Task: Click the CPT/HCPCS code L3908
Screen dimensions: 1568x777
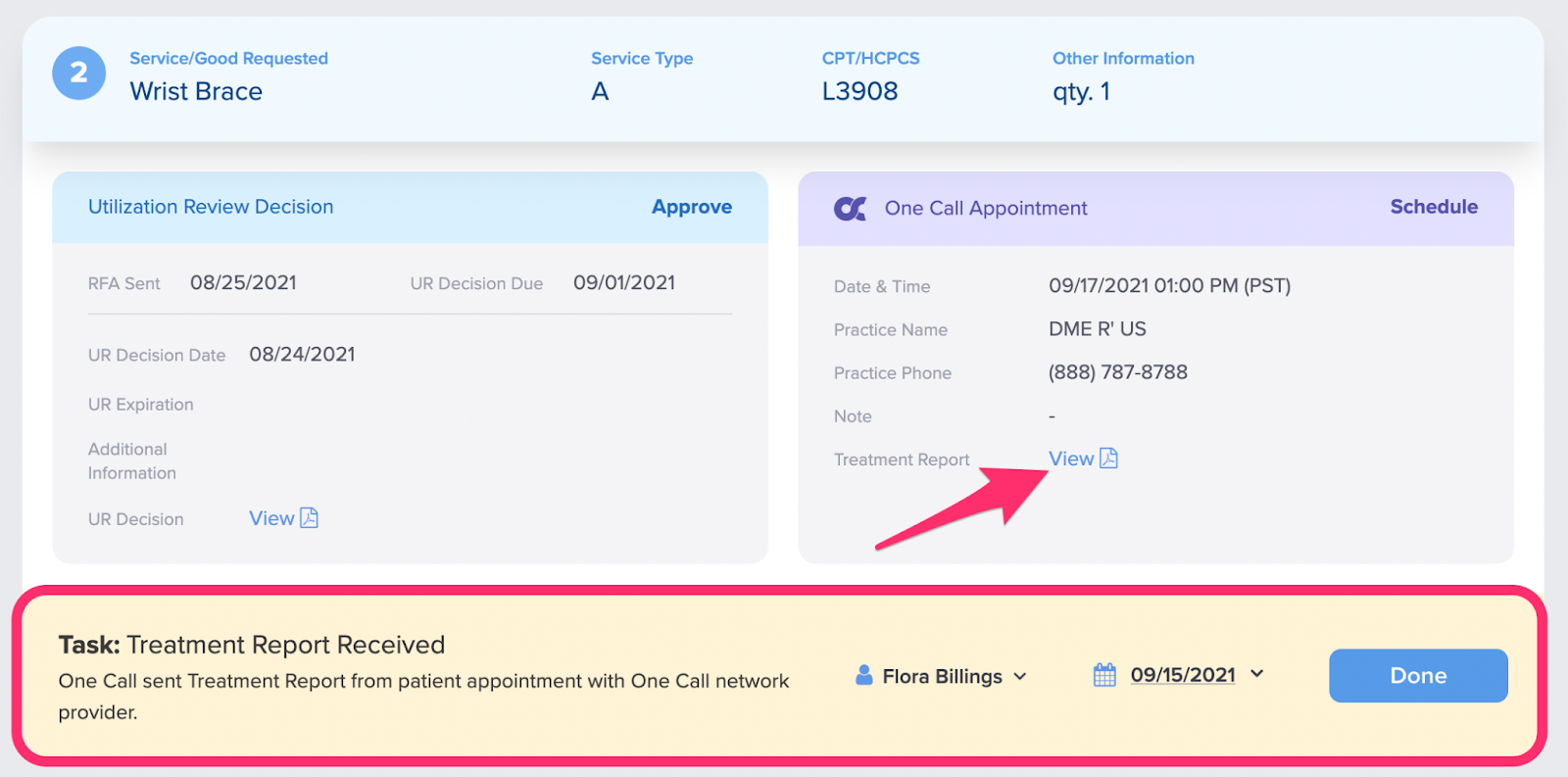Action: 859,91
